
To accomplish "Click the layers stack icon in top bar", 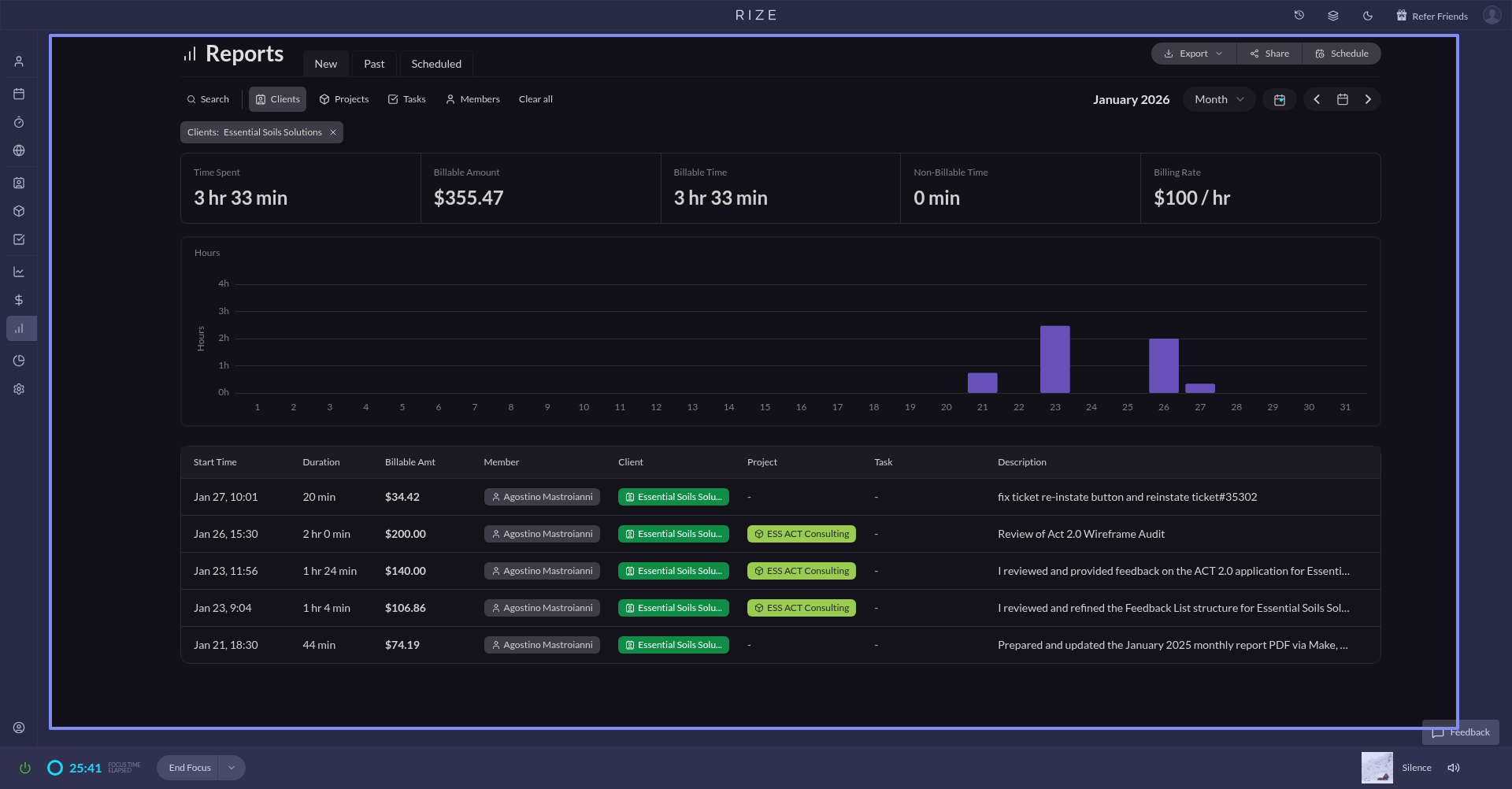I will pyautogui.click(x=1333, y=16).
